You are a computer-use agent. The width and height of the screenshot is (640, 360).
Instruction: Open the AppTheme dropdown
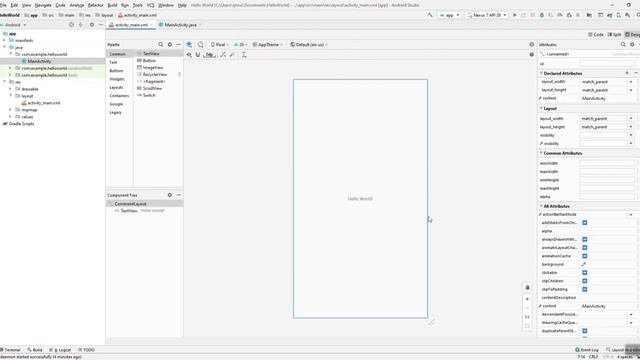pos(268,44)
